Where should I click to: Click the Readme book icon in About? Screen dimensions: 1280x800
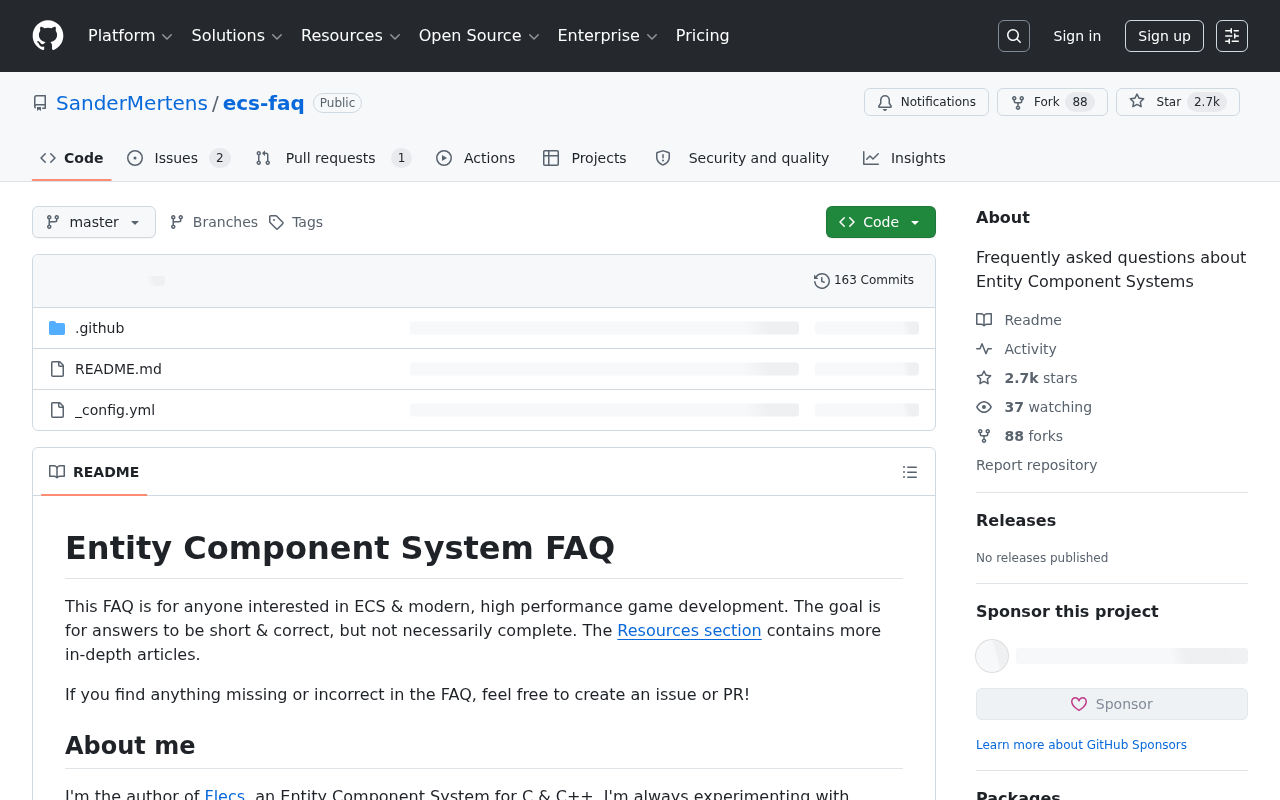(984, 320)
